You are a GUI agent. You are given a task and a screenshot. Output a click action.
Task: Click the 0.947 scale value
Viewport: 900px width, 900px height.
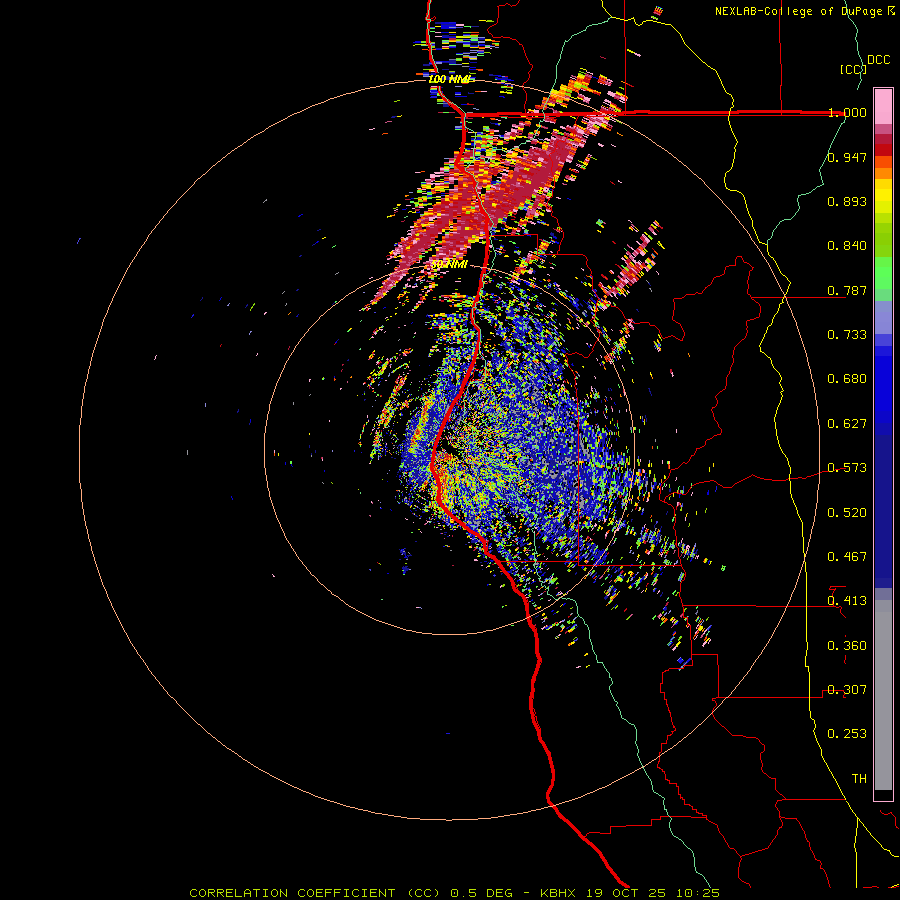click(847, 157)
